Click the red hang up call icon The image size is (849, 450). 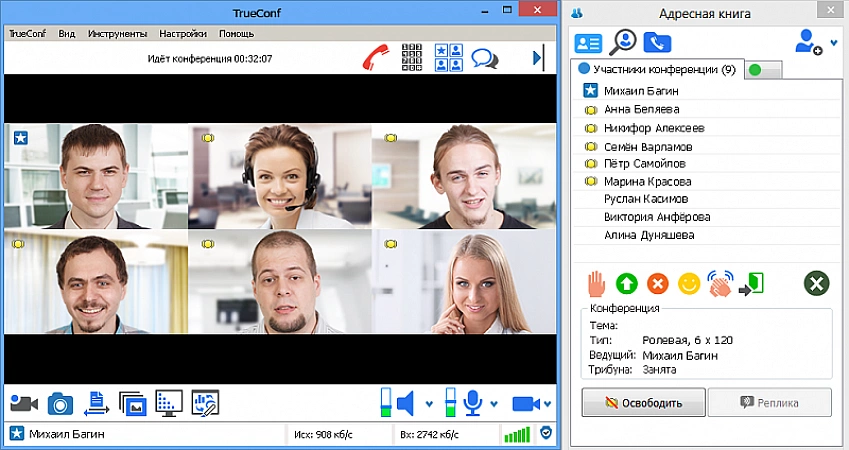tap(377, 57)
